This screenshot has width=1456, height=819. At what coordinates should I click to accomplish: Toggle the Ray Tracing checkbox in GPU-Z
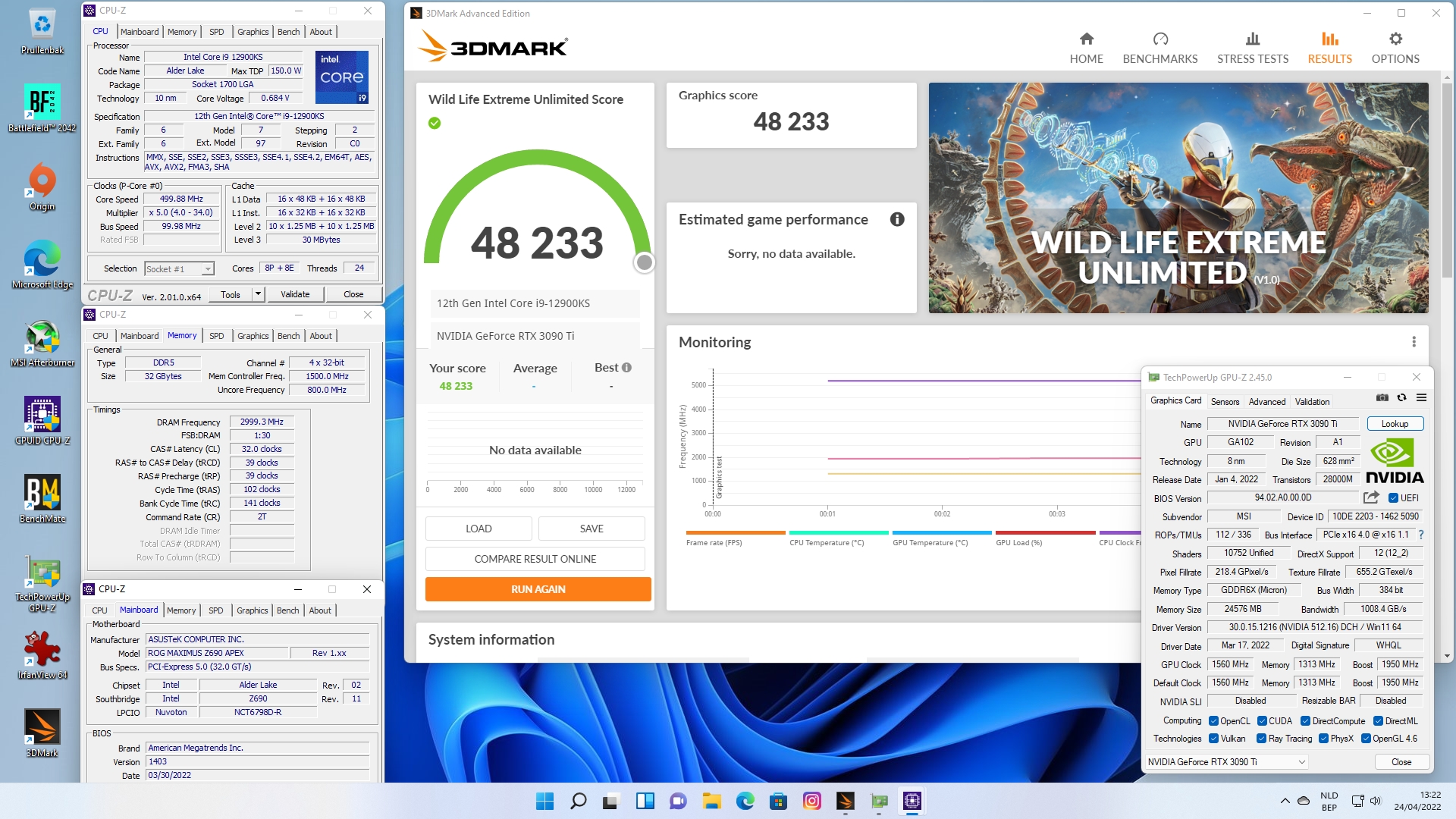pyautogui.click(x=1261, y=739)
